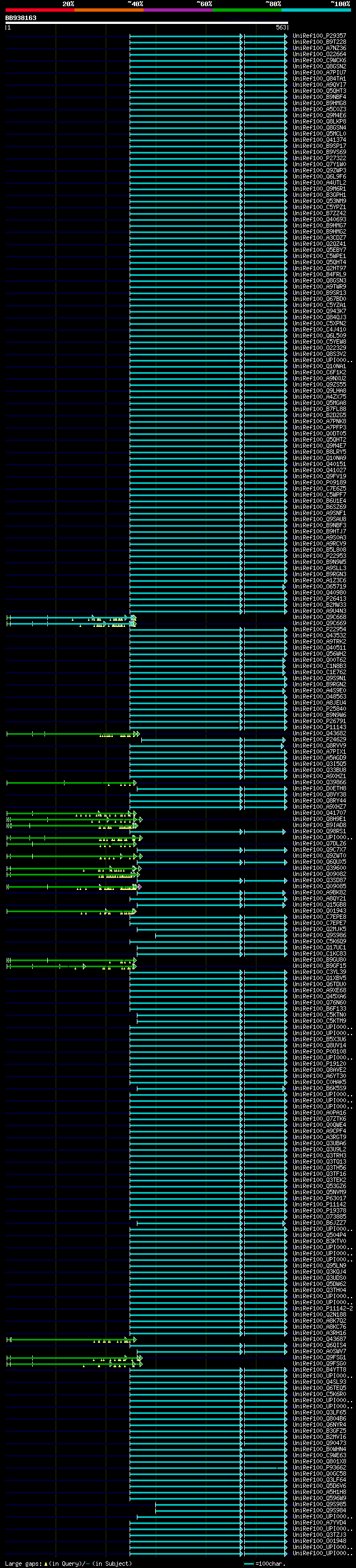Select hit label UniRef100_Q41374
This screenshot has height=1568, width=356.
click(x=319, y=140)
